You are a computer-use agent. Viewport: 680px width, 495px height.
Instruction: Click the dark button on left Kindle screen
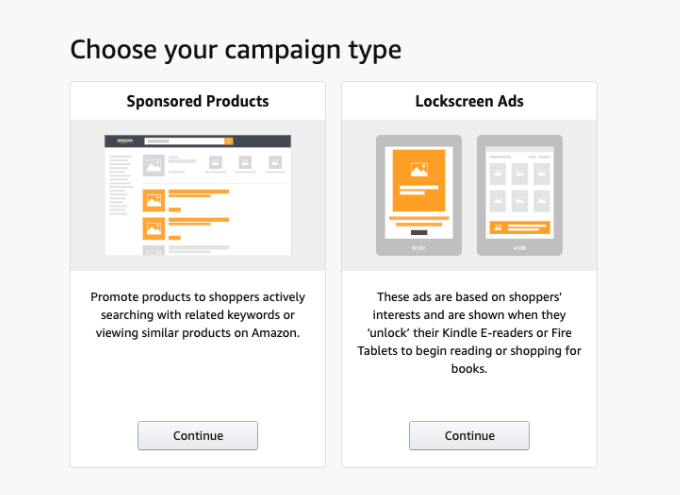419,233
